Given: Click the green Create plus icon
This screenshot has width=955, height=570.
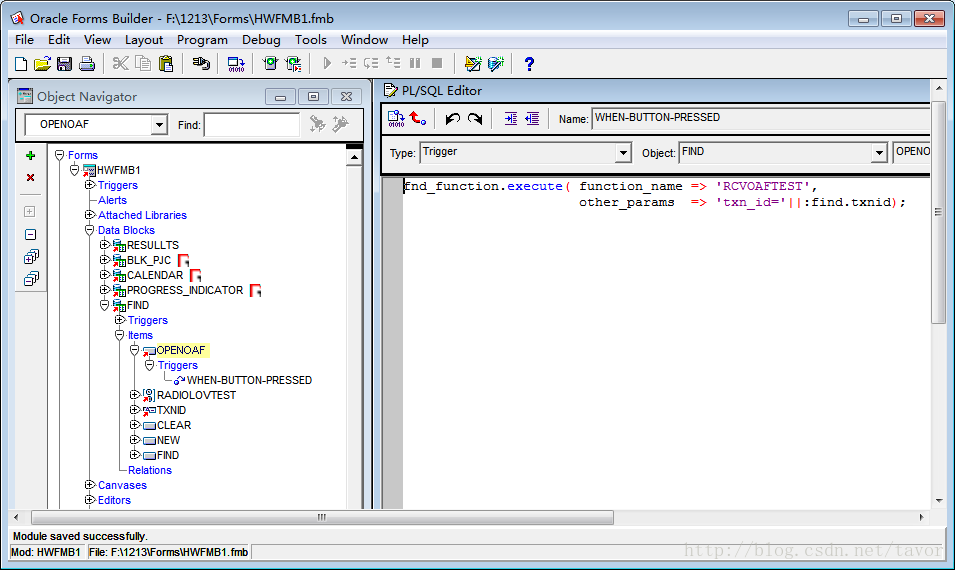Looking at the screenshot, I should pyautogui.click(x=30, y=156).
